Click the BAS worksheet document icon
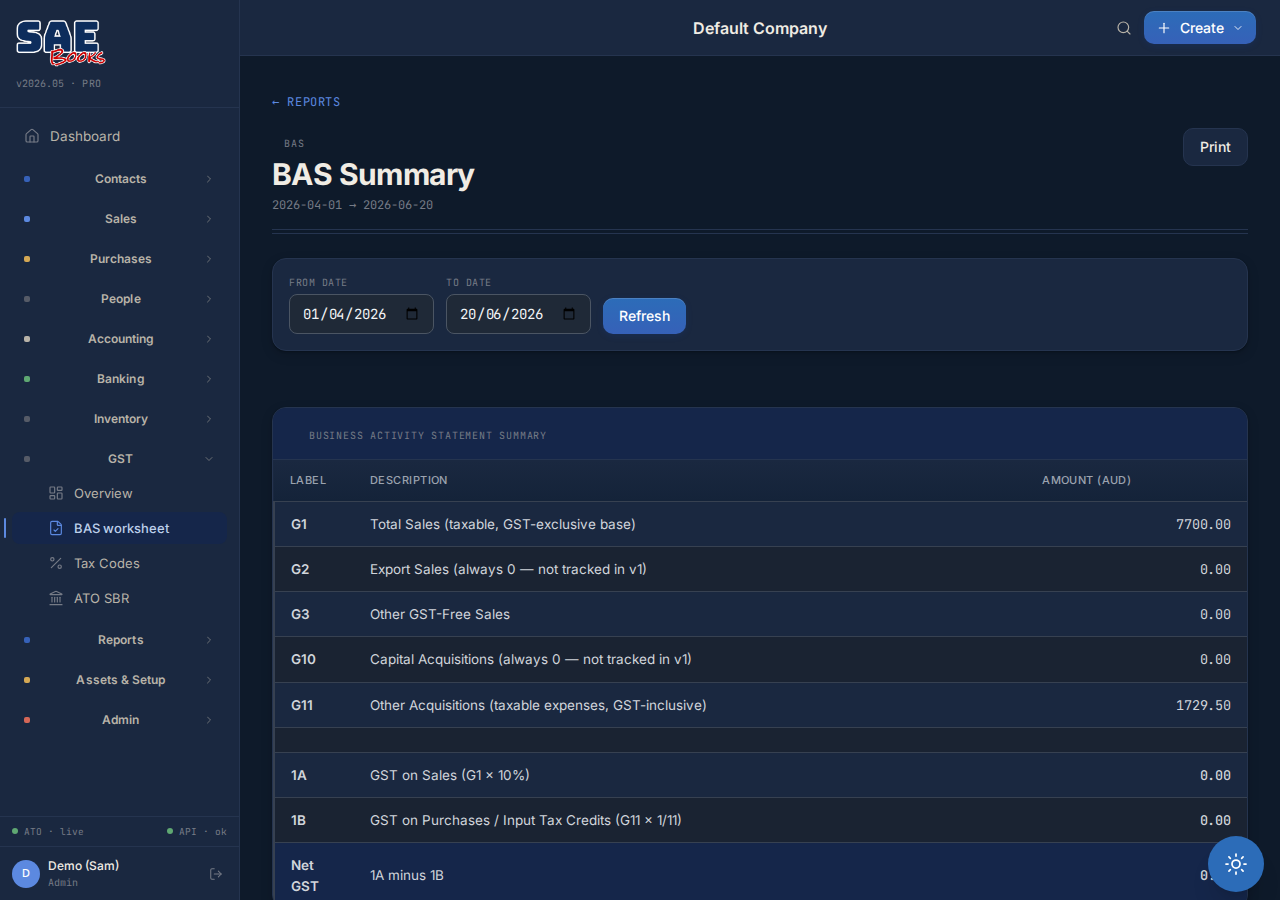Viewport: 1280px width, 900px height. tap(56, 528)
